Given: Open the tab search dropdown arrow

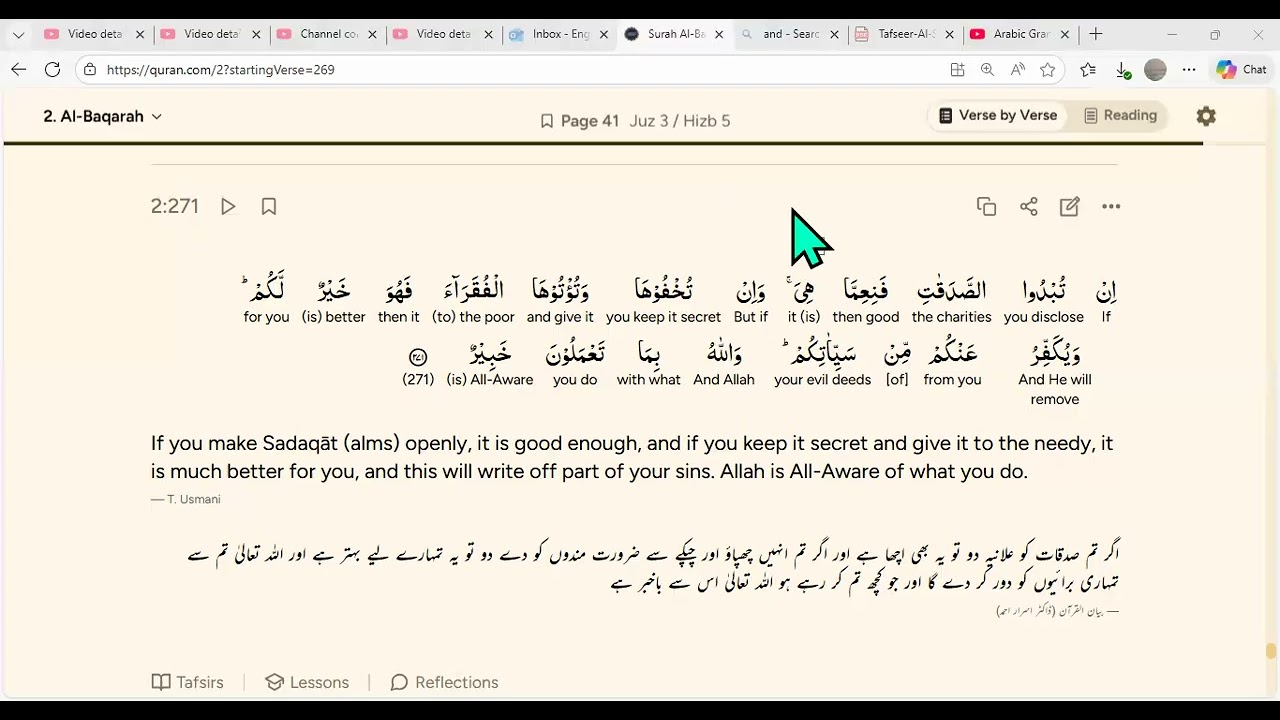Looking at the screenshot, I should point(18,34).
